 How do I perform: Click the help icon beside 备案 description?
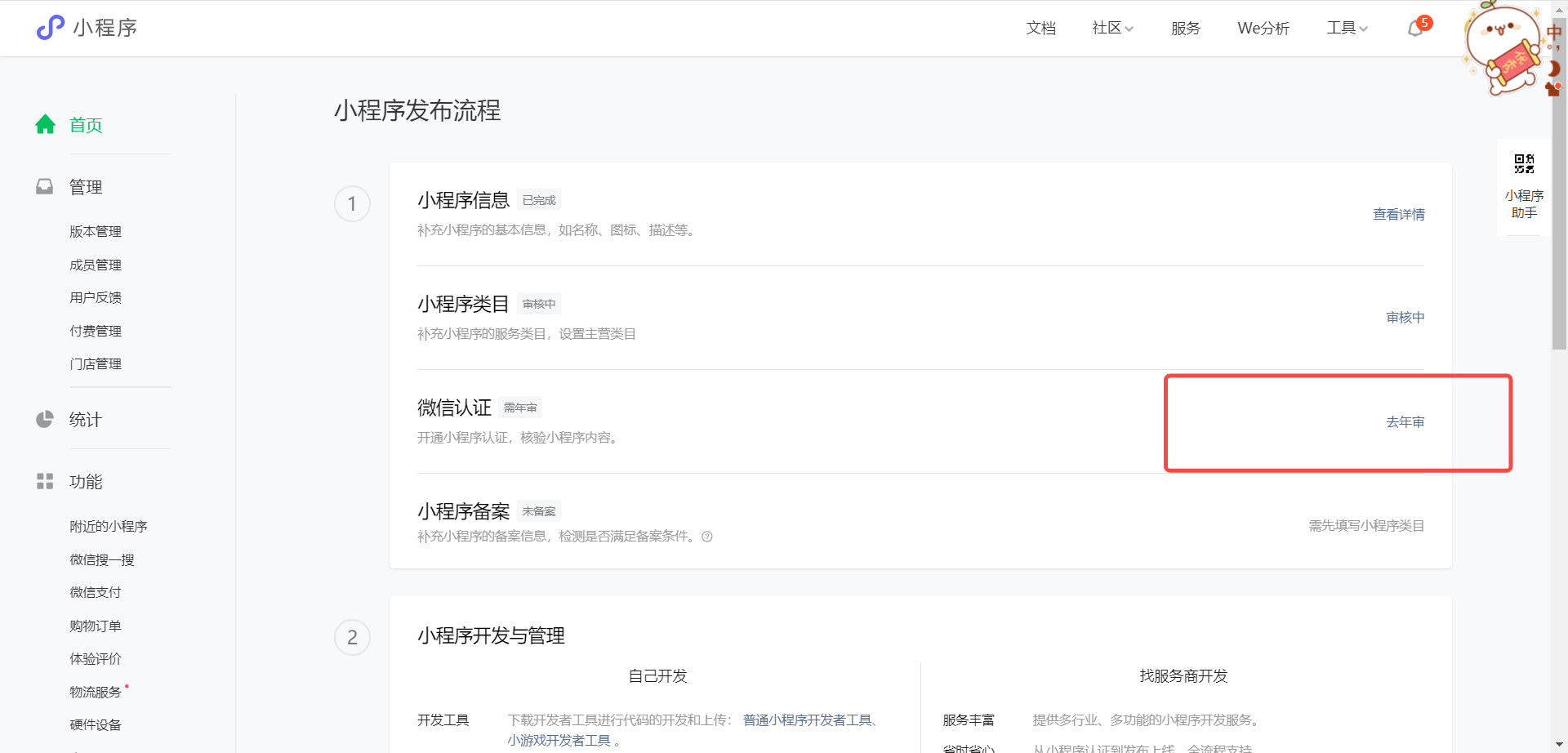707,537
